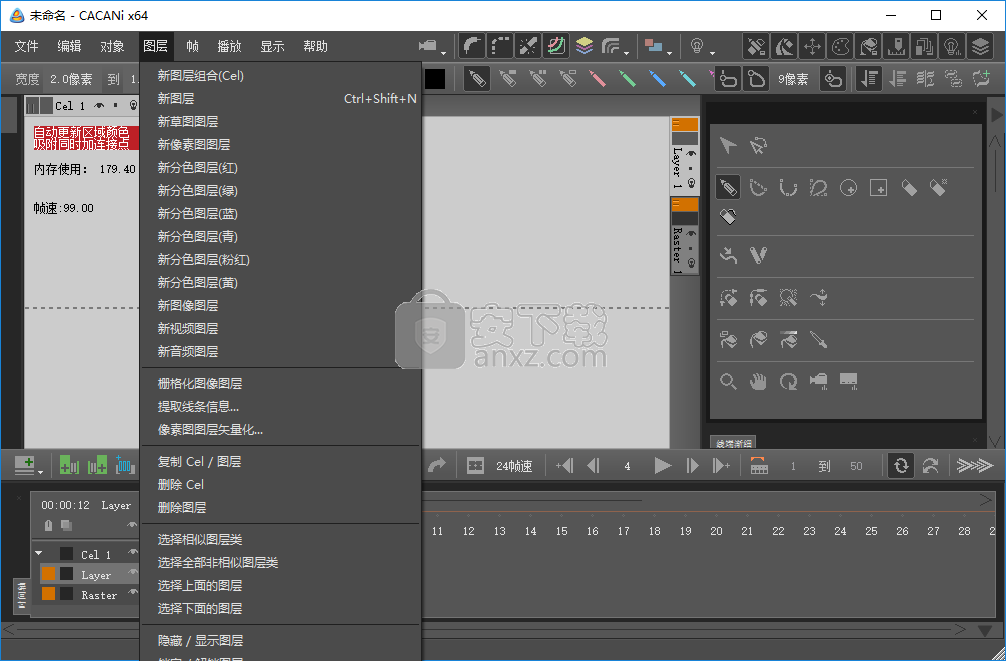Click the end frame field showing 50

(856, 467)
